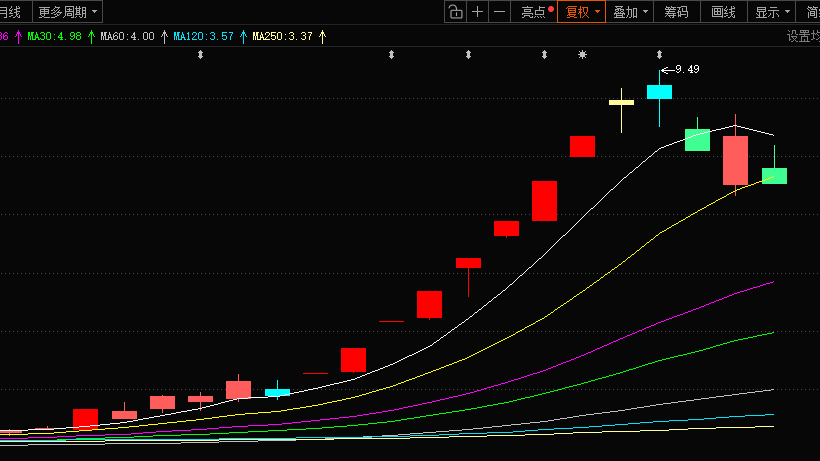Screen dimensions: 820x461
Task: Switch to the 月线 period tab
Action: [10, 11]
